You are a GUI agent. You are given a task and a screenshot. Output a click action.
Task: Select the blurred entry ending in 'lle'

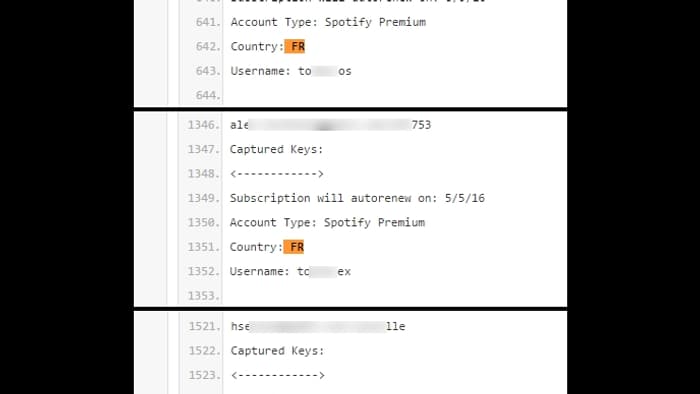point(318,326)
